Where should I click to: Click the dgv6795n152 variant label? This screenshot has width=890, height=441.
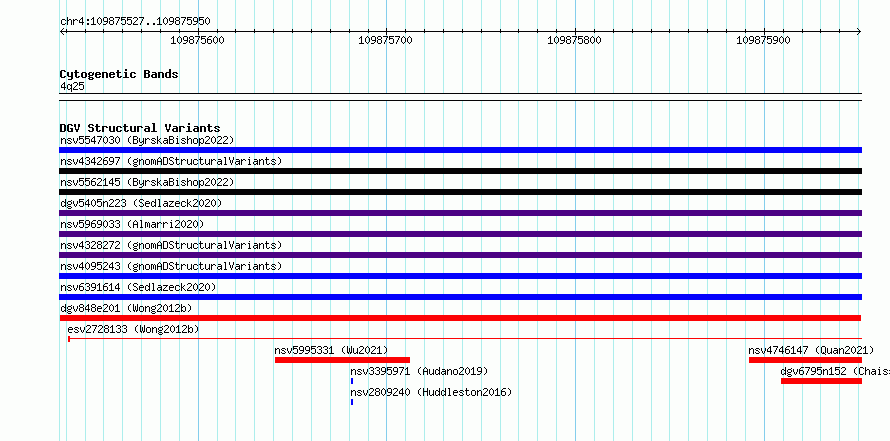pos(835,371)
